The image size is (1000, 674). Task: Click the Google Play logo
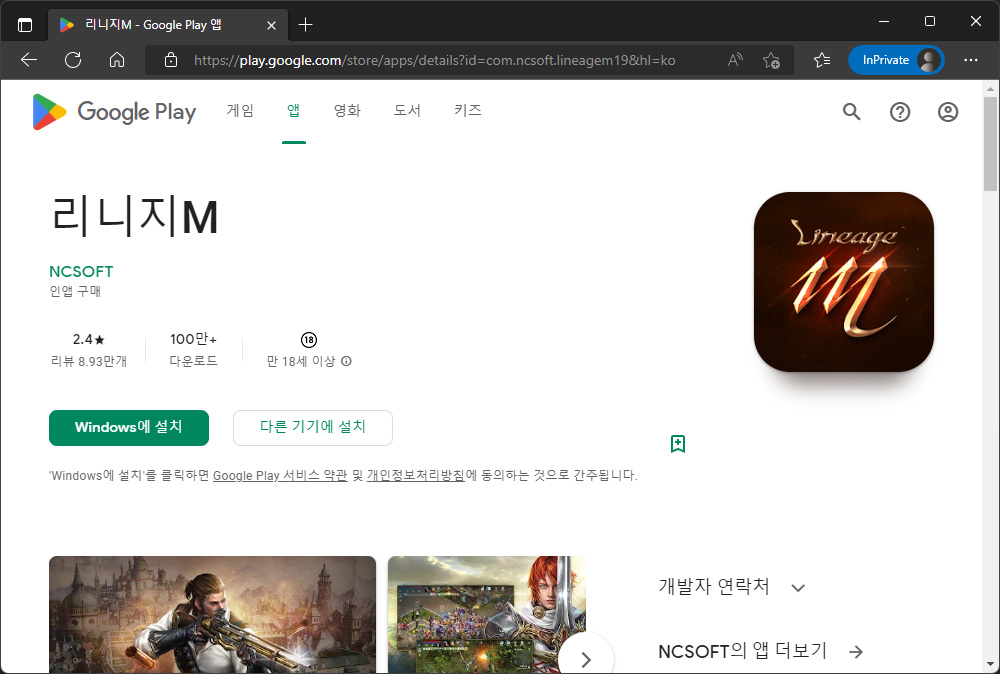point(114,112)
